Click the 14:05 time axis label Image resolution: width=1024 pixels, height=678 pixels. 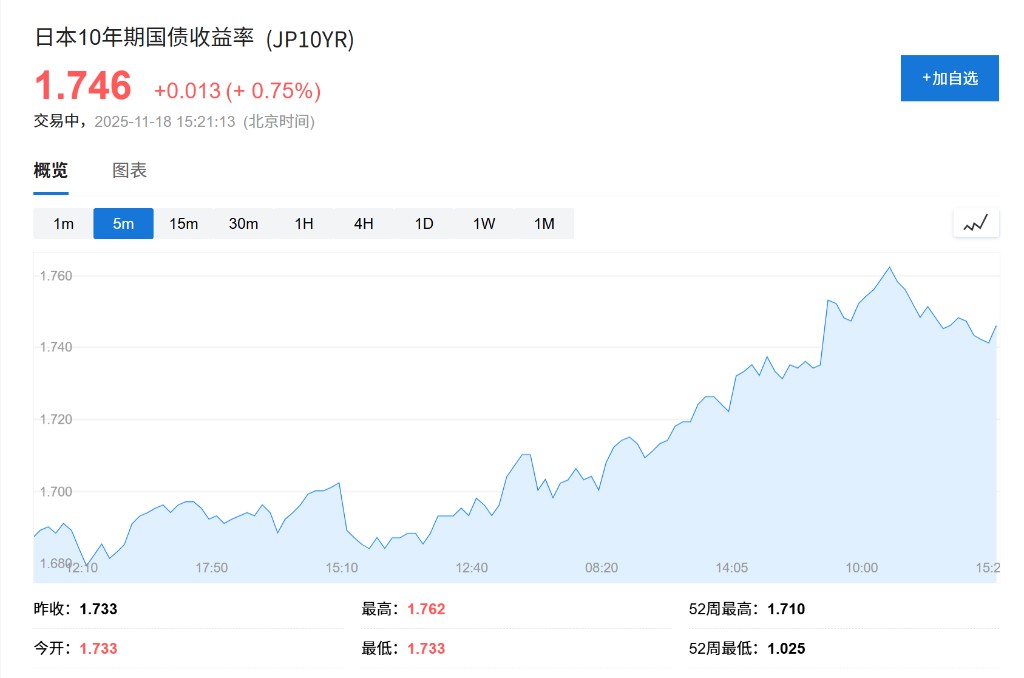click(x=731, y=568)
